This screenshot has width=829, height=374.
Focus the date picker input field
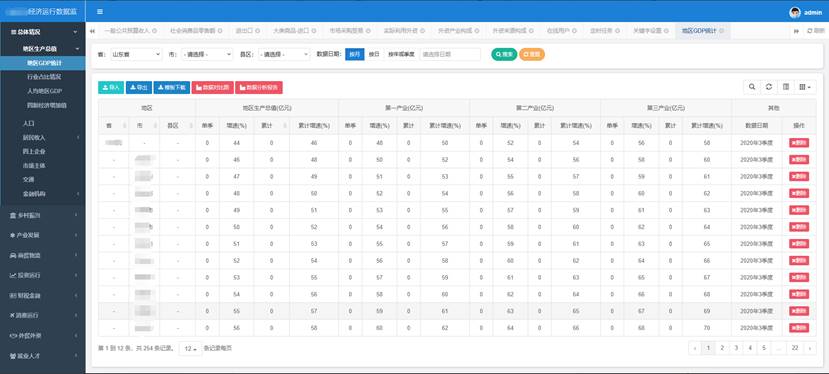[x=450, y=54]
